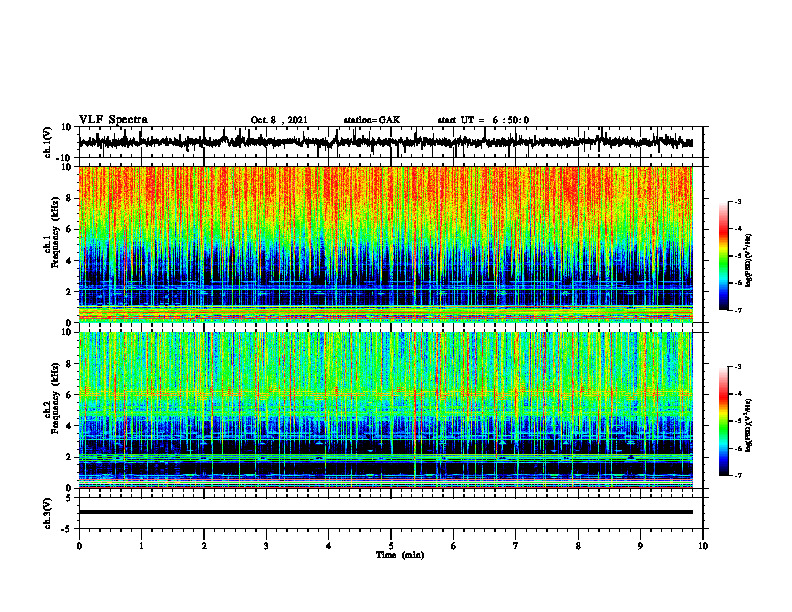Click the ch.1 voltage waveform trace panel
Screen dimensions: 792x612
click(x=390, y=142)
